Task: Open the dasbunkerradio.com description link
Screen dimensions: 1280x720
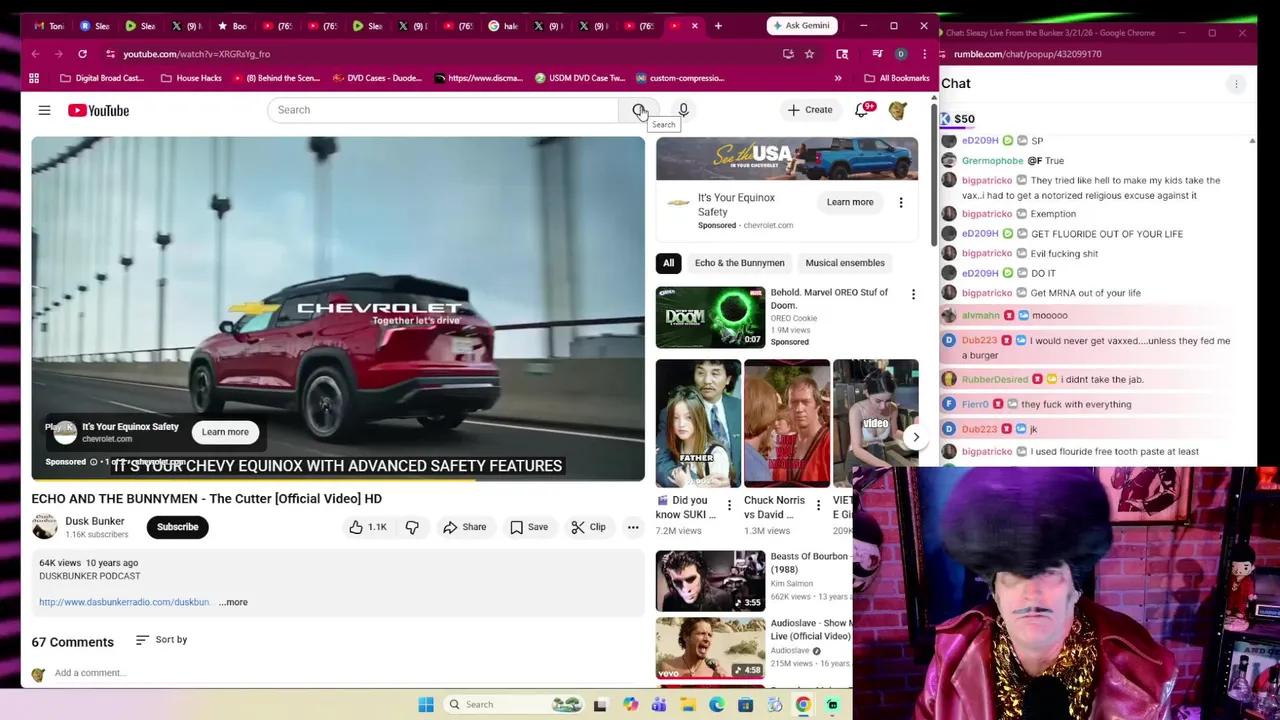Action: tap(124, 602)
